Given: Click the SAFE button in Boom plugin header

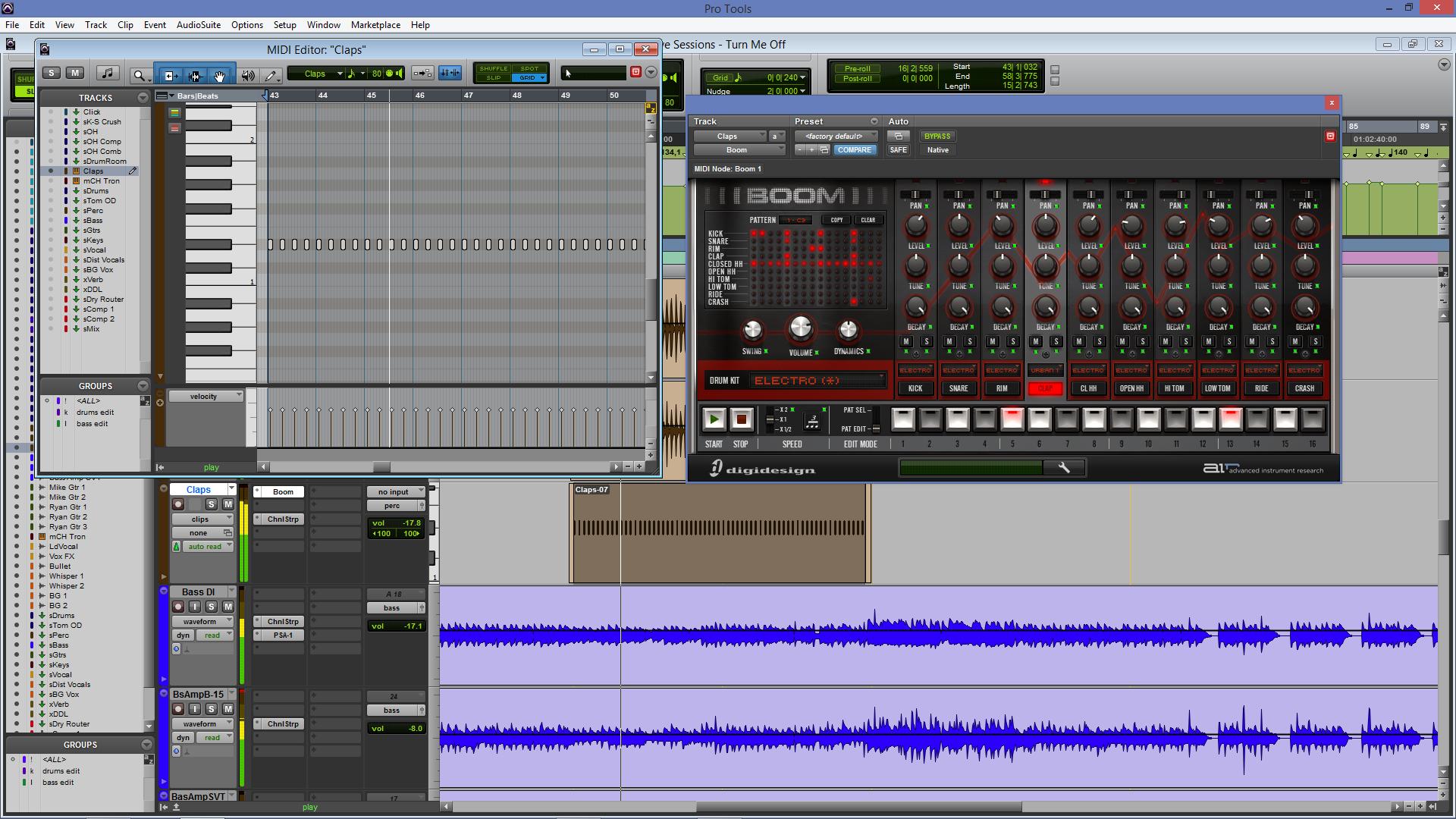Looking at the screenshot, I should point(897,150).
